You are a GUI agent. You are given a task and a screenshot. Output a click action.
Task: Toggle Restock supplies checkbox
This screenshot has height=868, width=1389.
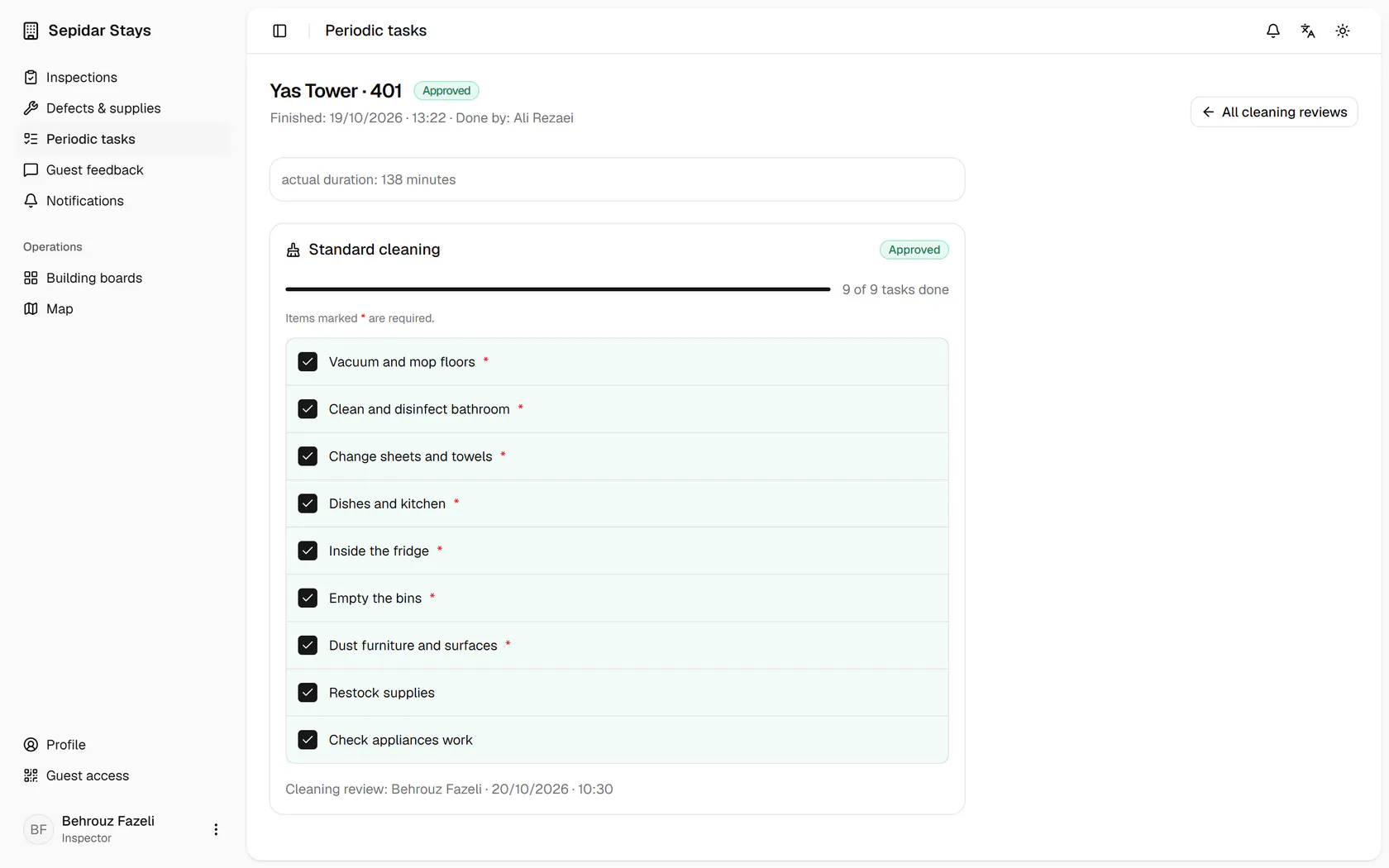tap(308, 693)
